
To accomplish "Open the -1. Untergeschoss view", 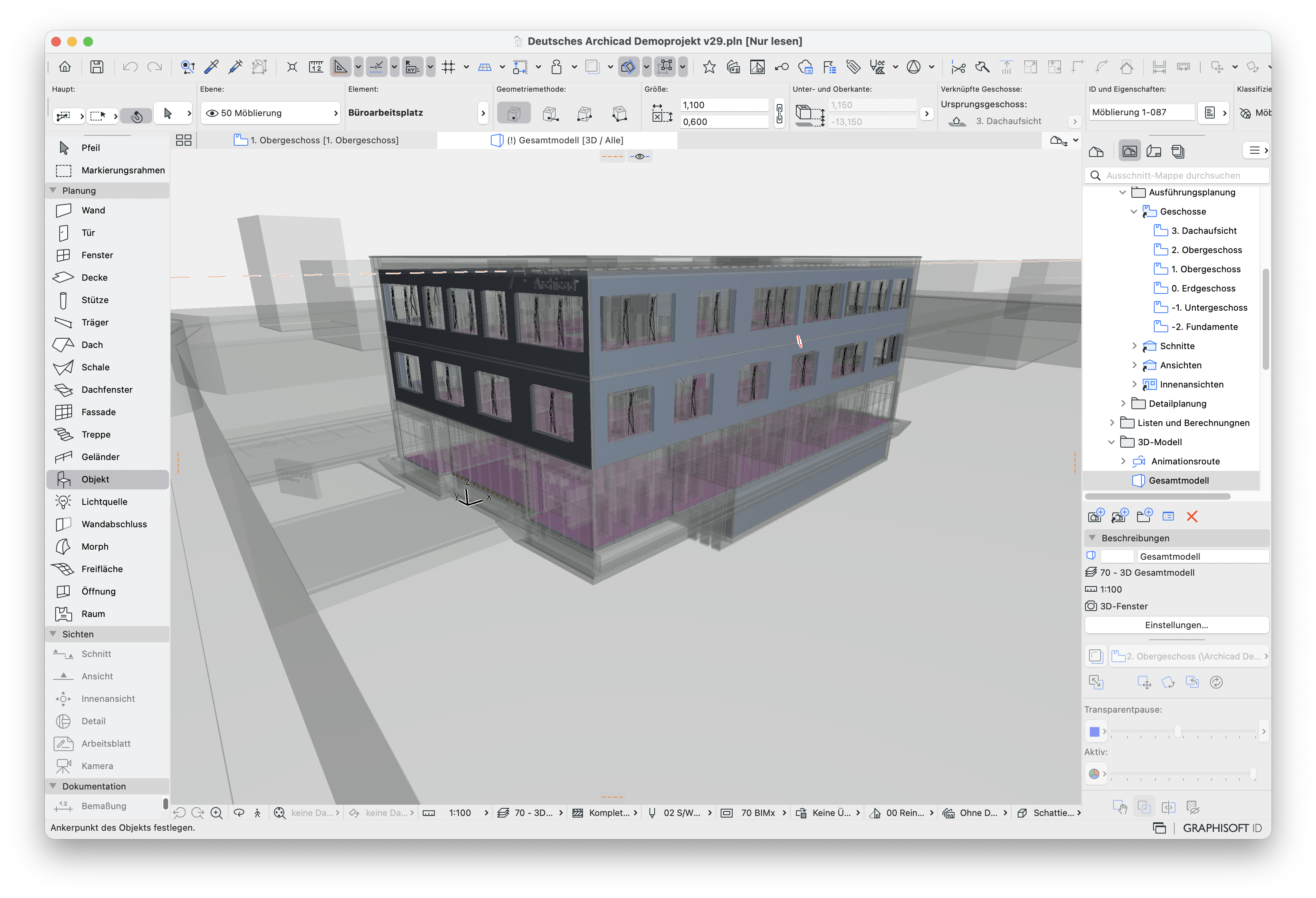I will pos(1209,307).
